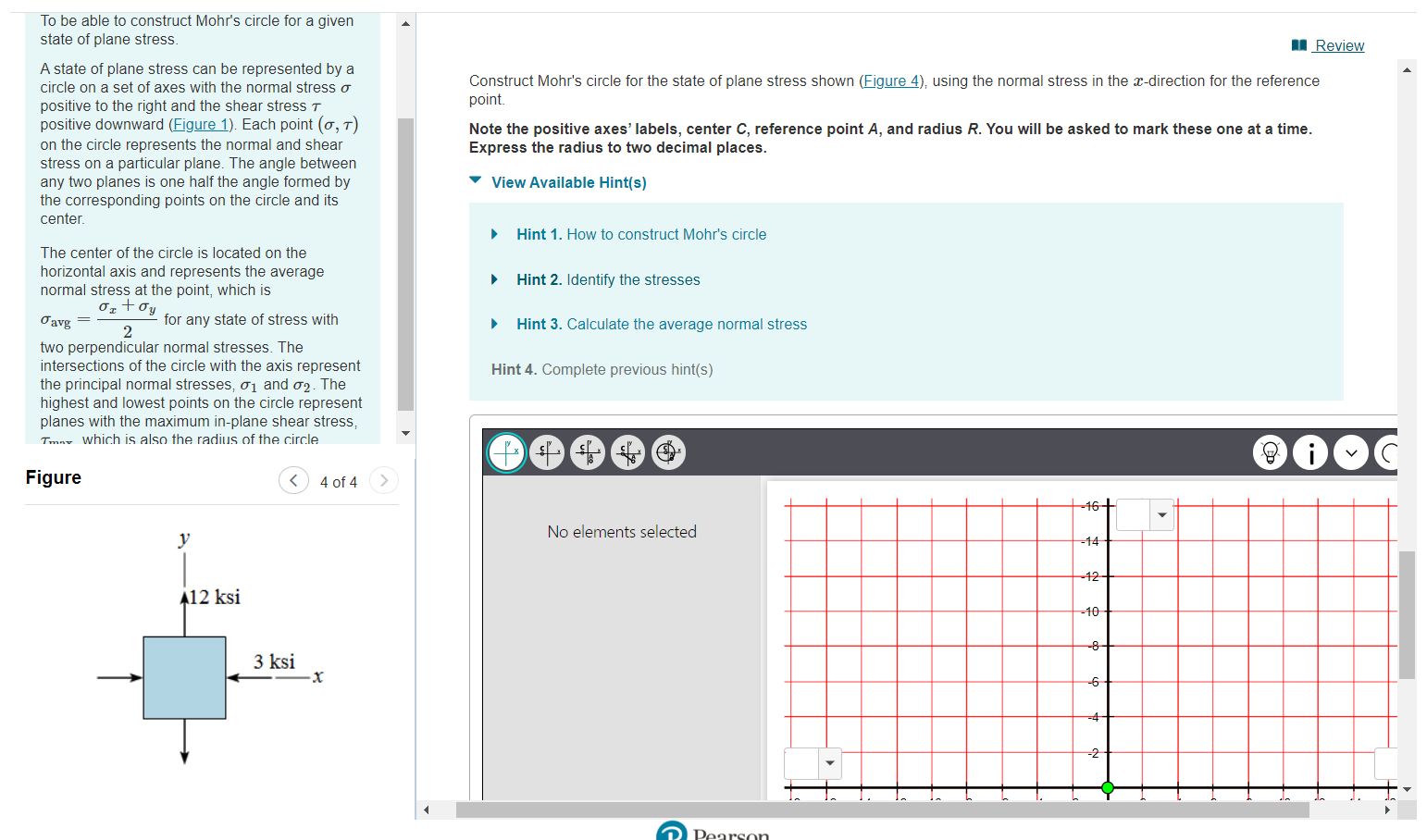The image size is (1427, 840).
Task: Click the No elements selected text
Action: click(x=622, y=532)
